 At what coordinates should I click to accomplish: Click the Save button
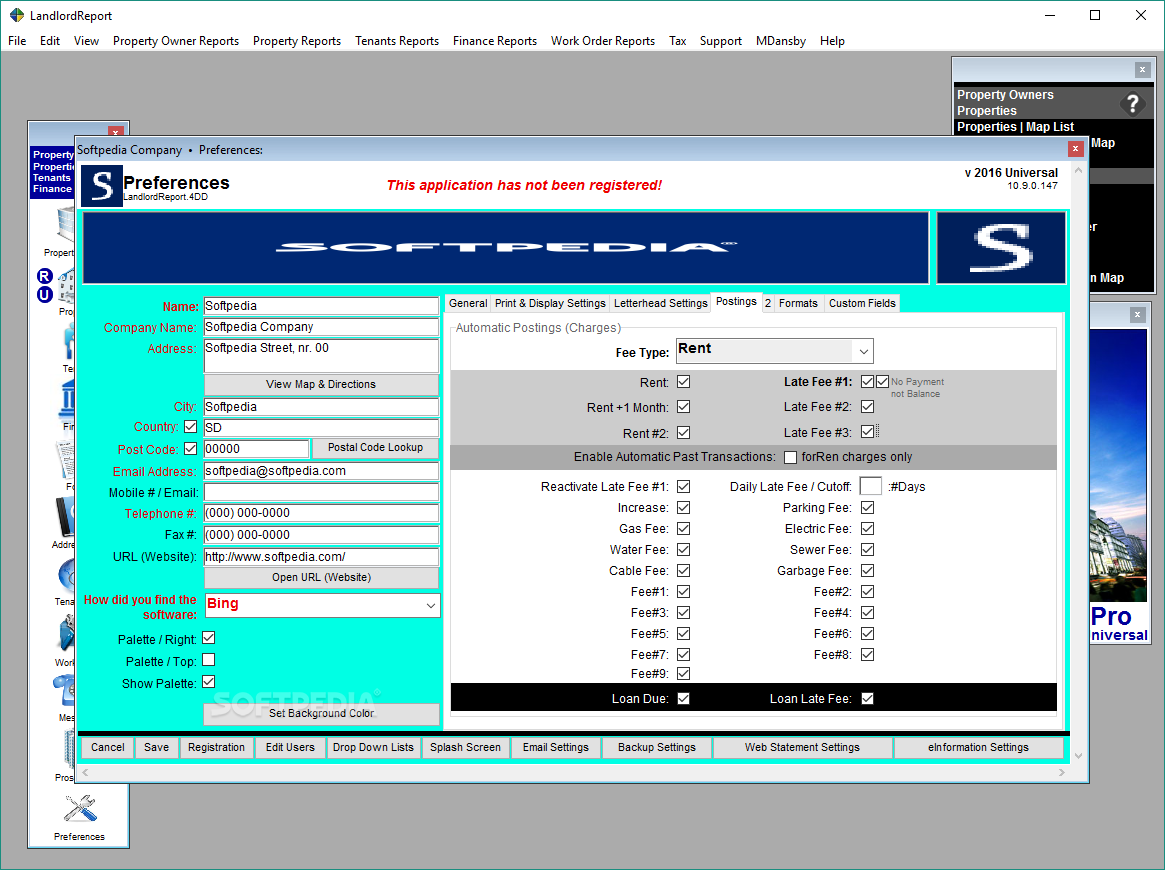(156, 747)
